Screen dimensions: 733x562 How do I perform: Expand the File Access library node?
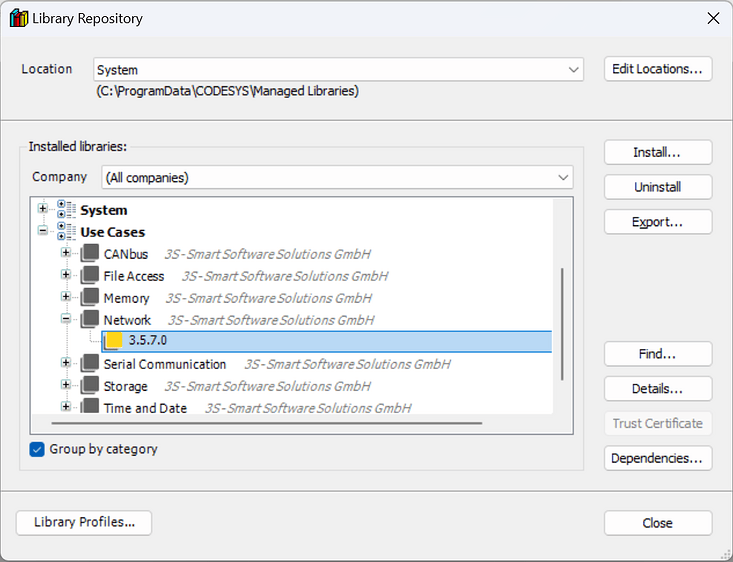[66, 274]
